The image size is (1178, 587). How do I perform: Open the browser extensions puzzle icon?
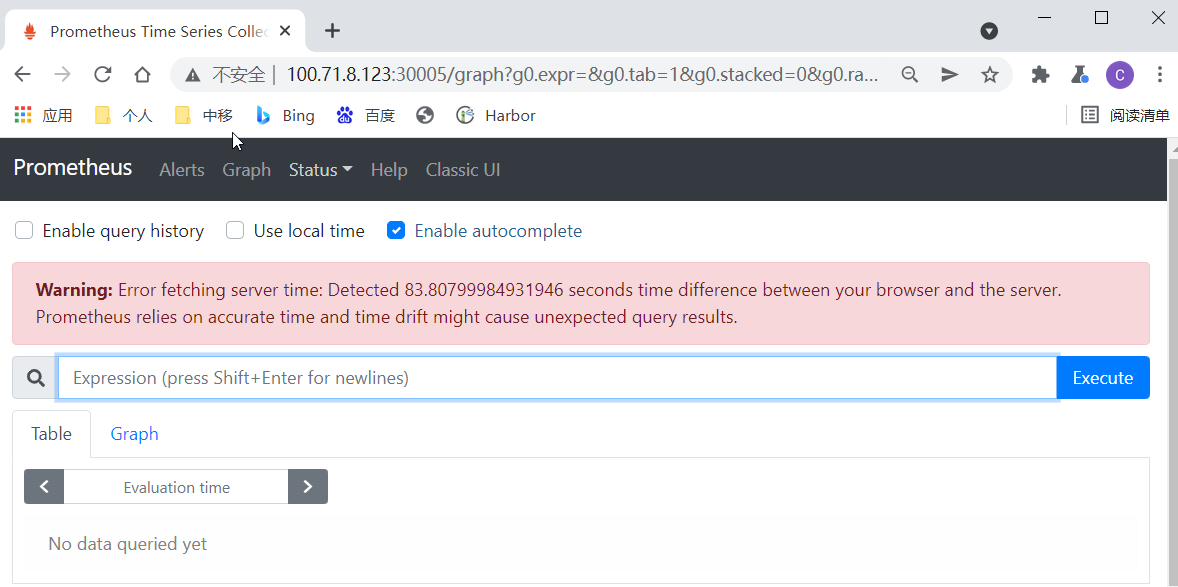[x=1040, y=74]
